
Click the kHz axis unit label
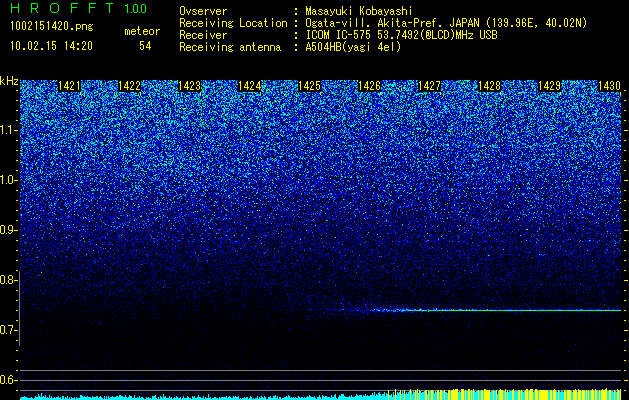(x=9, y=81)
